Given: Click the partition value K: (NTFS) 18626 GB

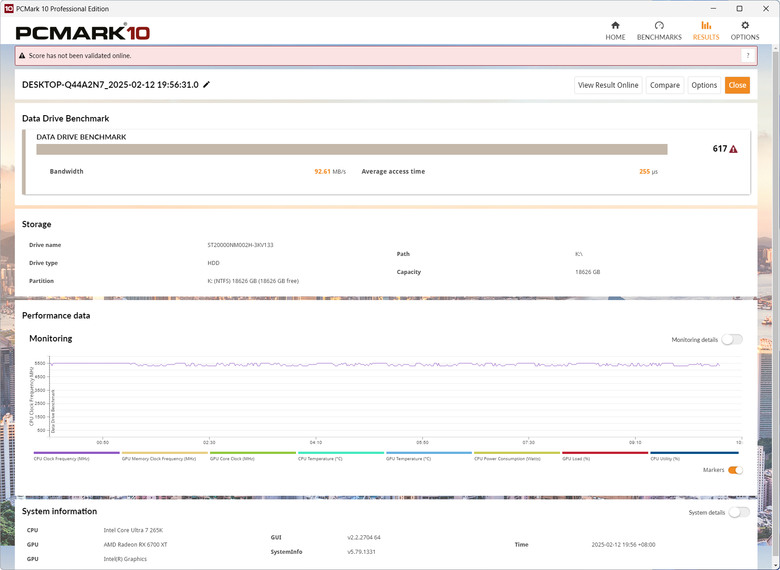Looking at the screenshot, I should point(253,281).
